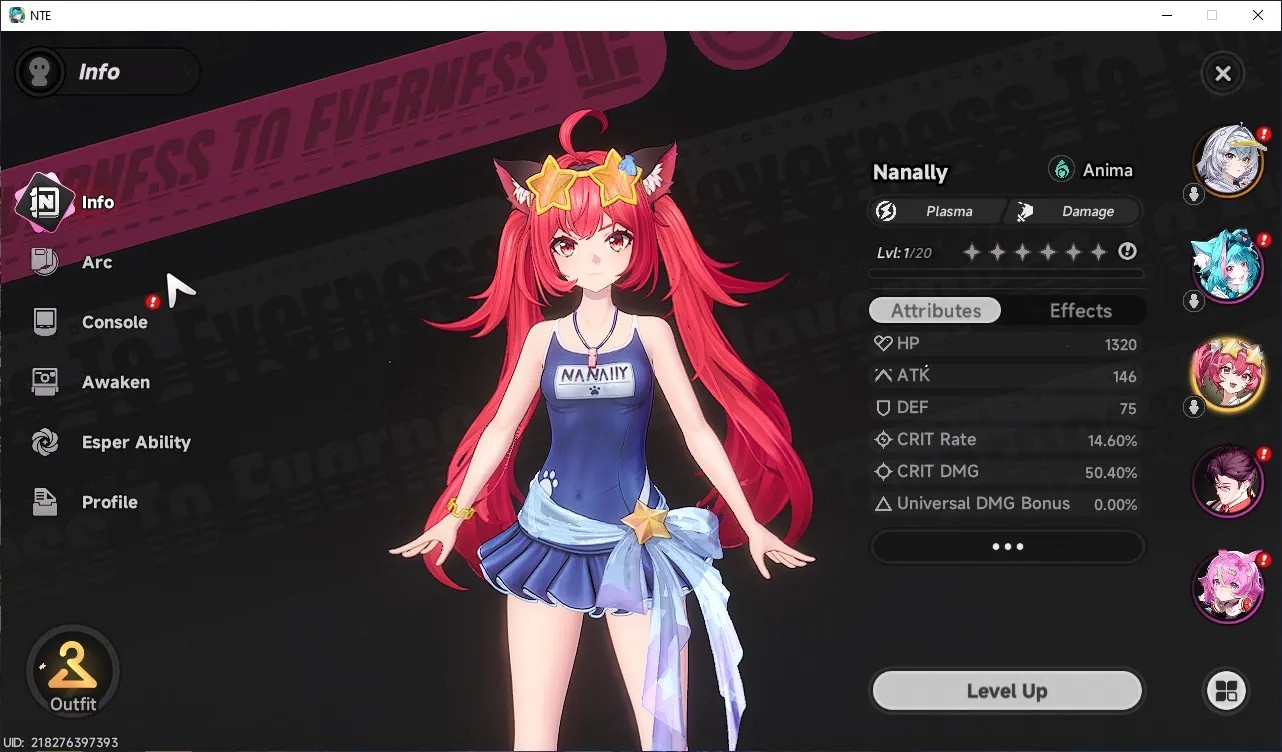The width and height of the screenshot is (1282, 752).
Task: Select the blue-haired cat-ear character portrait
Action: (x=1228, y=267)
